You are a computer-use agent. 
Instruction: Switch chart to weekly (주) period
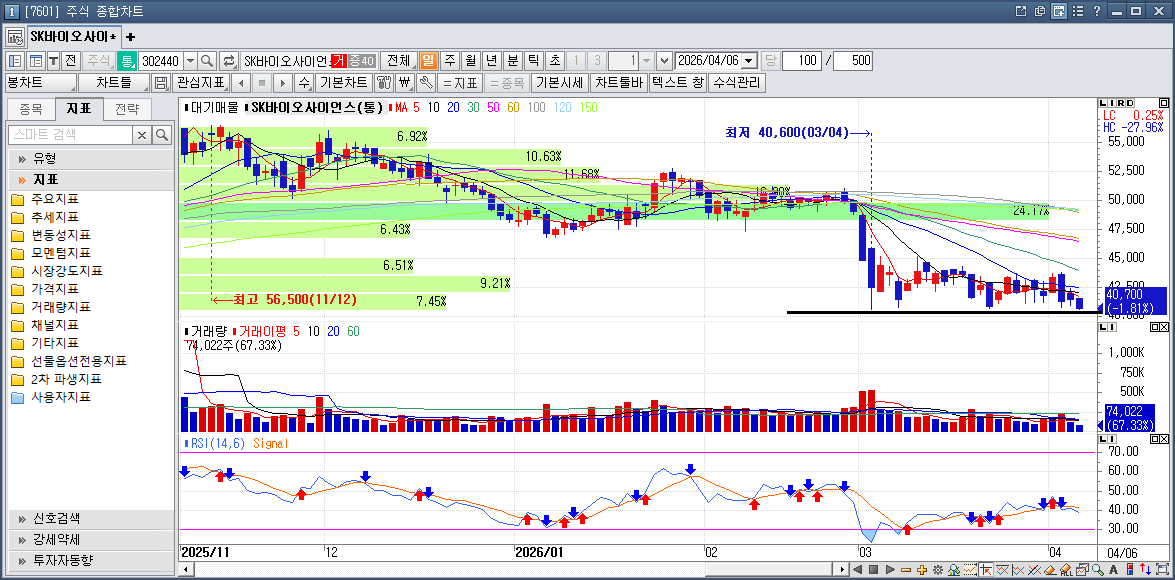449,61
